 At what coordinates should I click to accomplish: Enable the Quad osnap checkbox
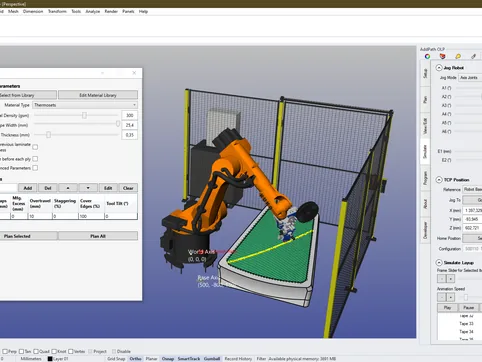(x=36, y=351)
